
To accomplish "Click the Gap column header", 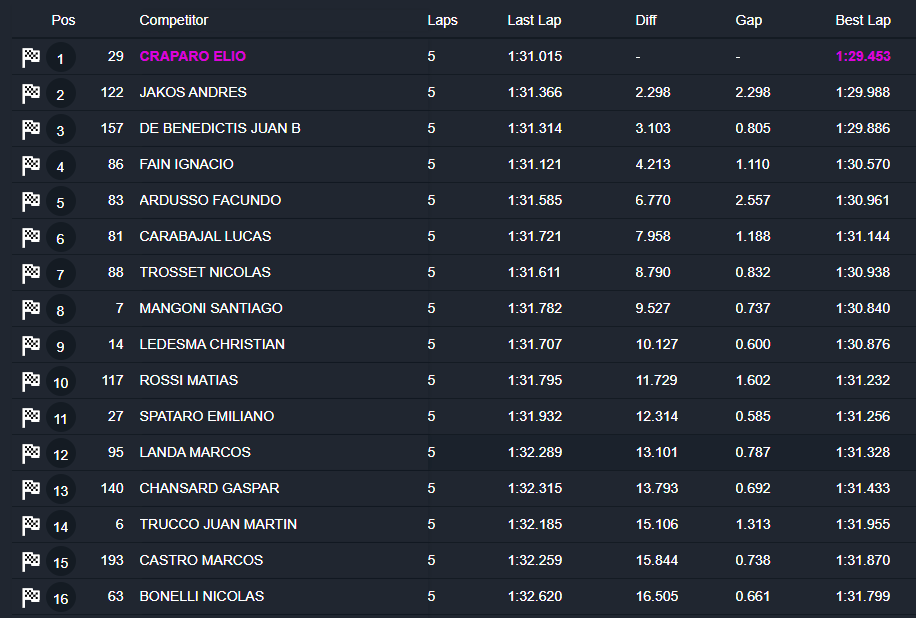I will [x=748, y=20].
